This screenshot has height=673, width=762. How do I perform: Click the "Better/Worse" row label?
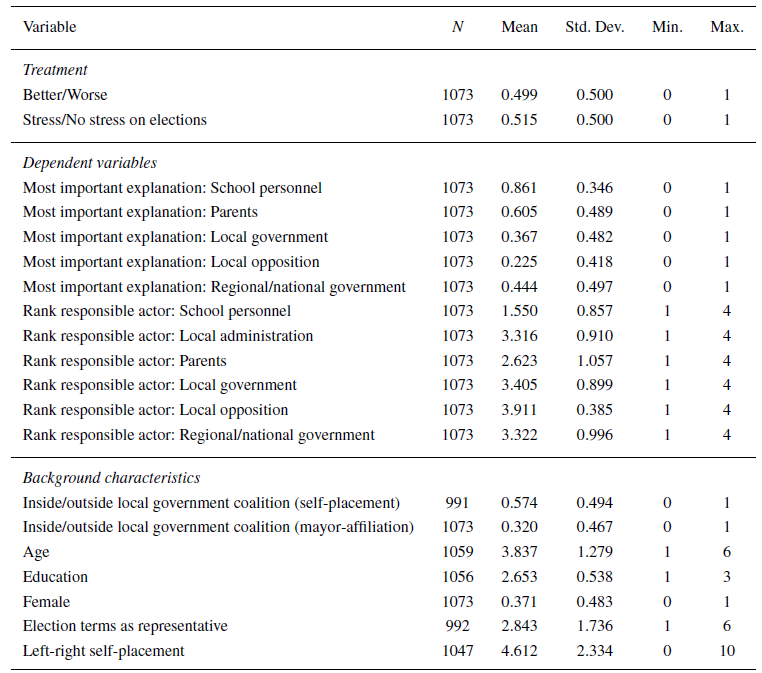[x=65, y=95]
